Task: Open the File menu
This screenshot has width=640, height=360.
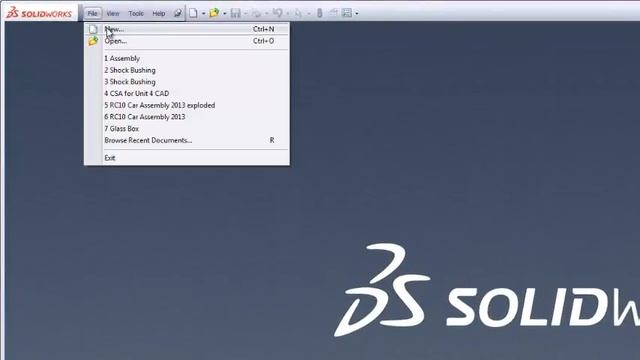Action: (93, 13)
